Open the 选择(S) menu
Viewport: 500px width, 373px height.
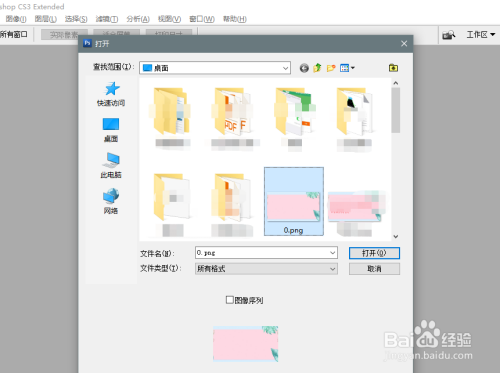point(76,19)
